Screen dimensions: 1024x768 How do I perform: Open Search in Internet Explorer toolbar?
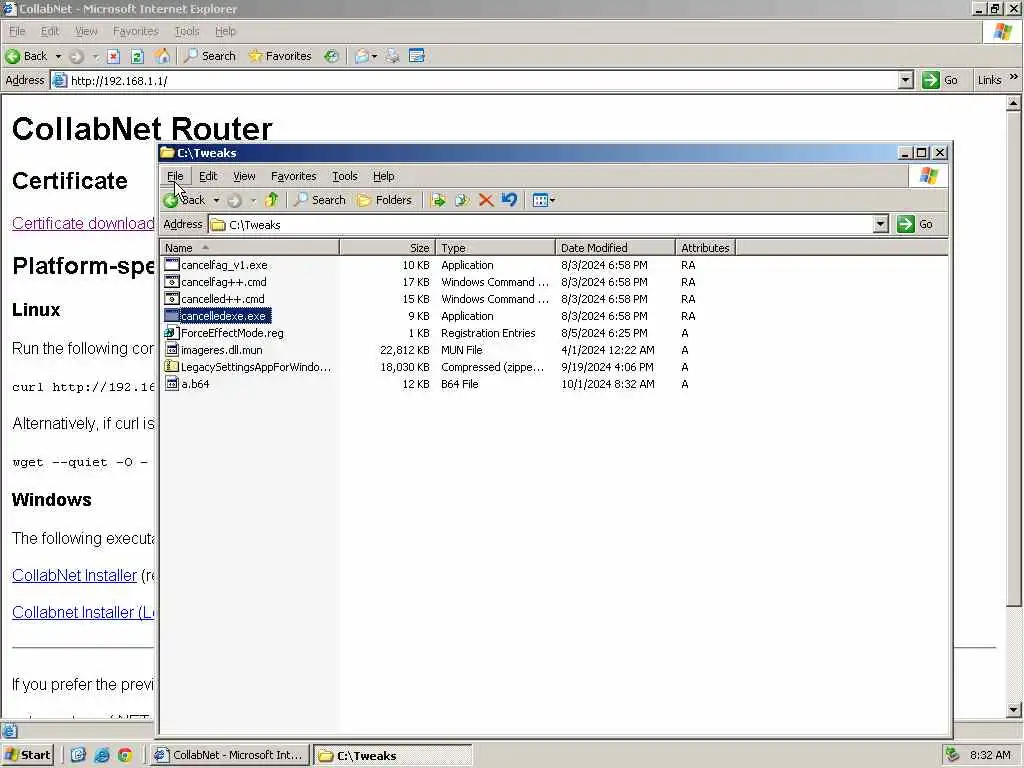tap(210, 56)
